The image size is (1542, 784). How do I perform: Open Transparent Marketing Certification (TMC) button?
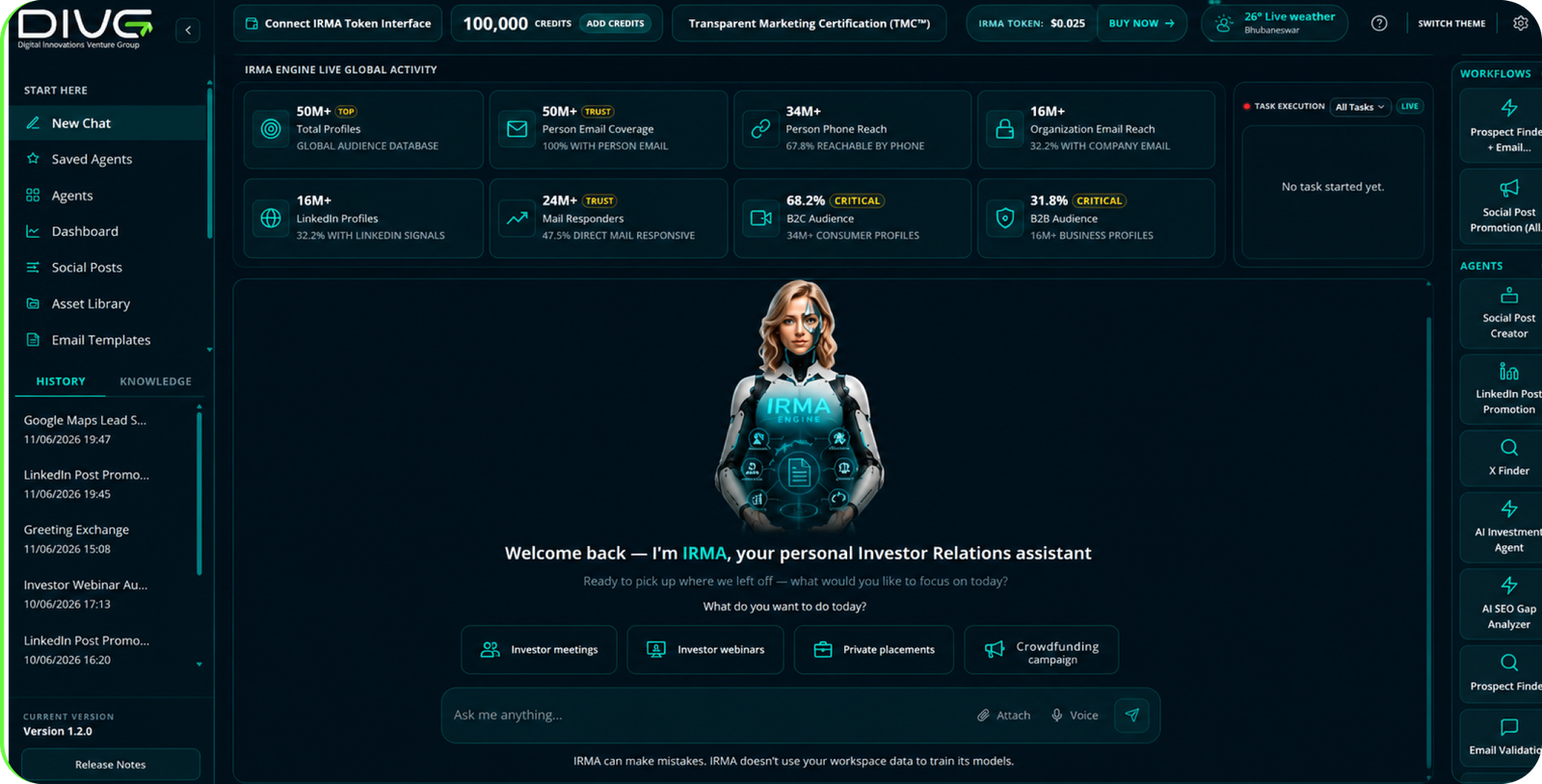coord(809,23)
